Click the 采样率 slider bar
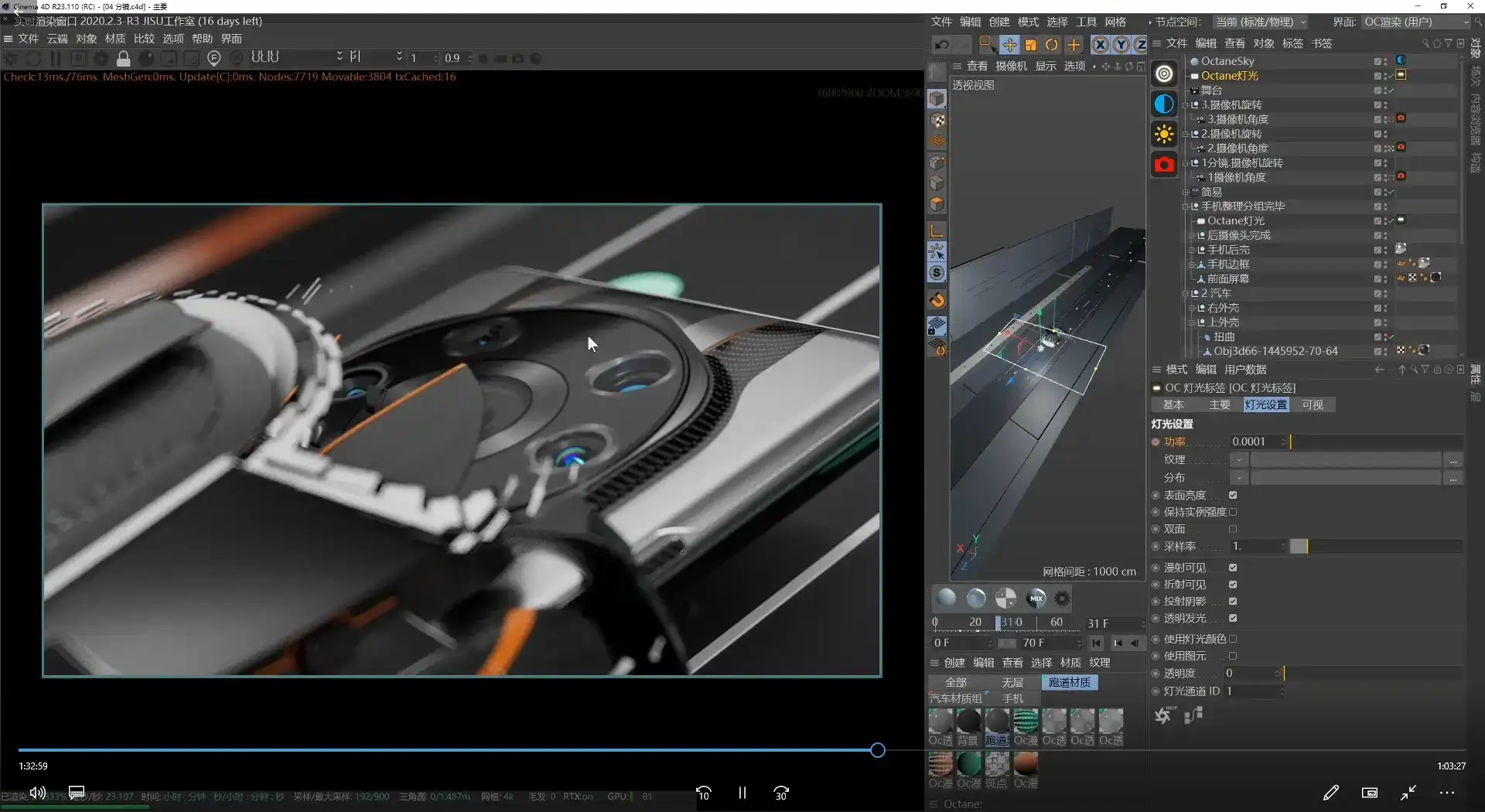The width and height of the screenshot is (1485, 812). point(1377,547)
